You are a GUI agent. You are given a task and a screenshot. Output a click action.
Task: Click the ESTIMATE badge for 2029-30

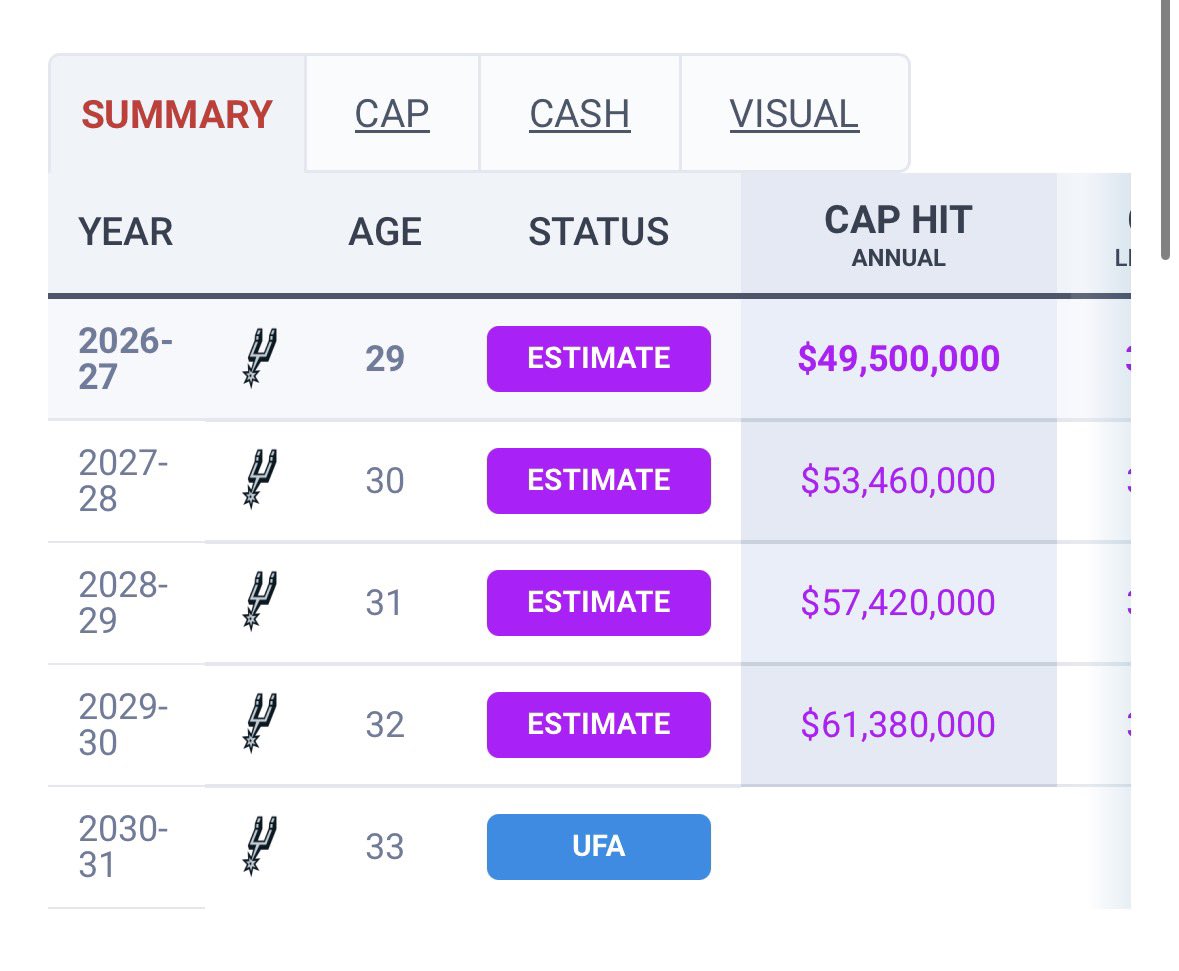coord(599,724)
